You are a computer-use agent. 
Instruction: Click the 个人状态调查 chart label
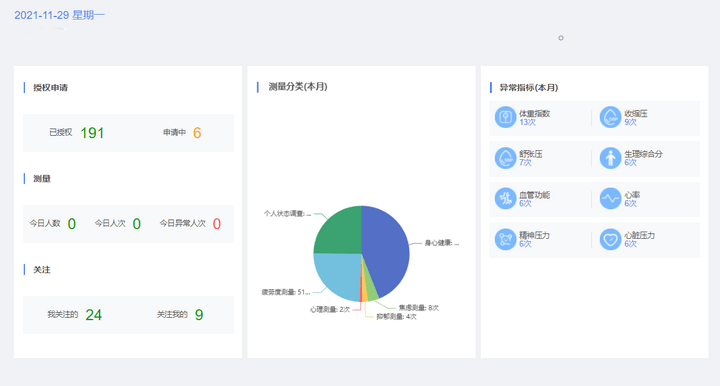(287, 213)
